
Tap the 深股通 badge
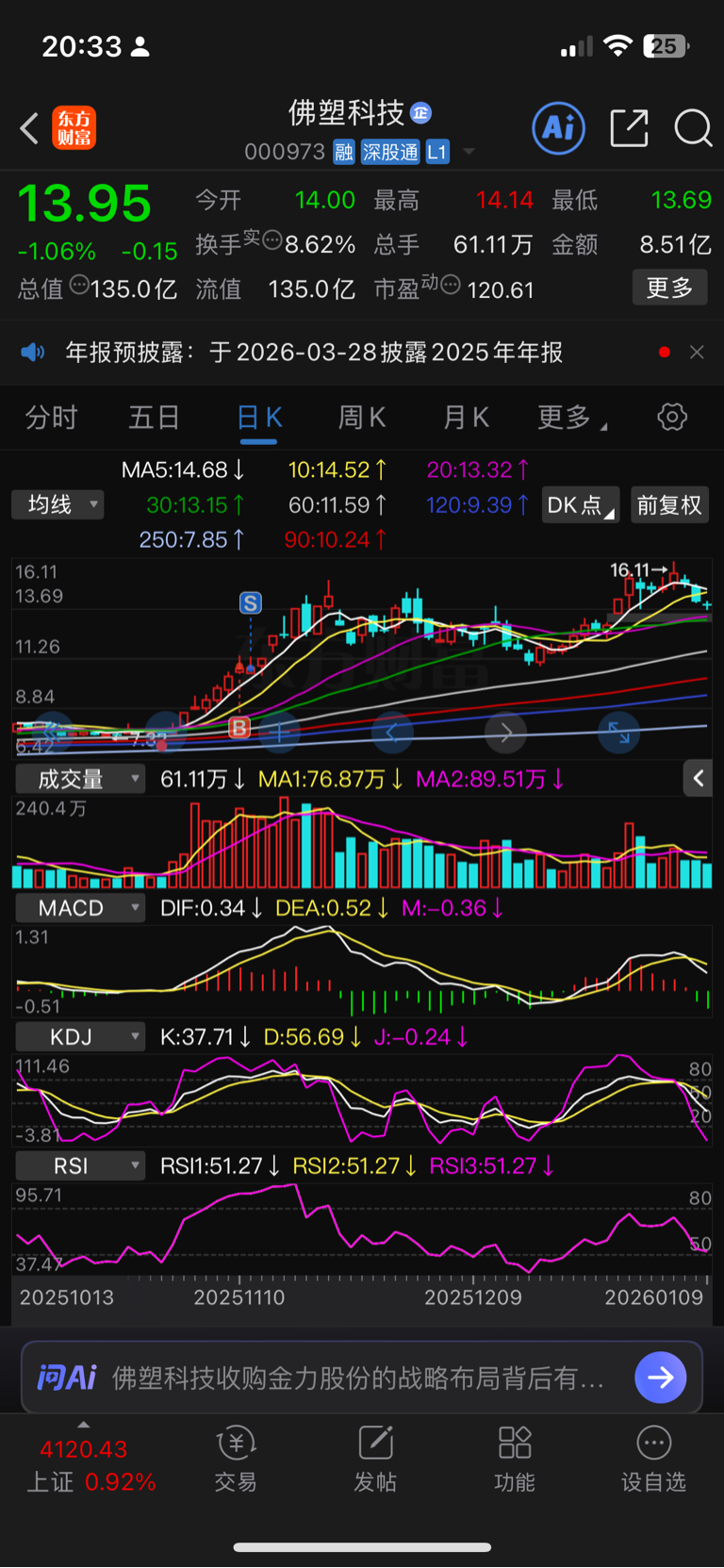390,153
